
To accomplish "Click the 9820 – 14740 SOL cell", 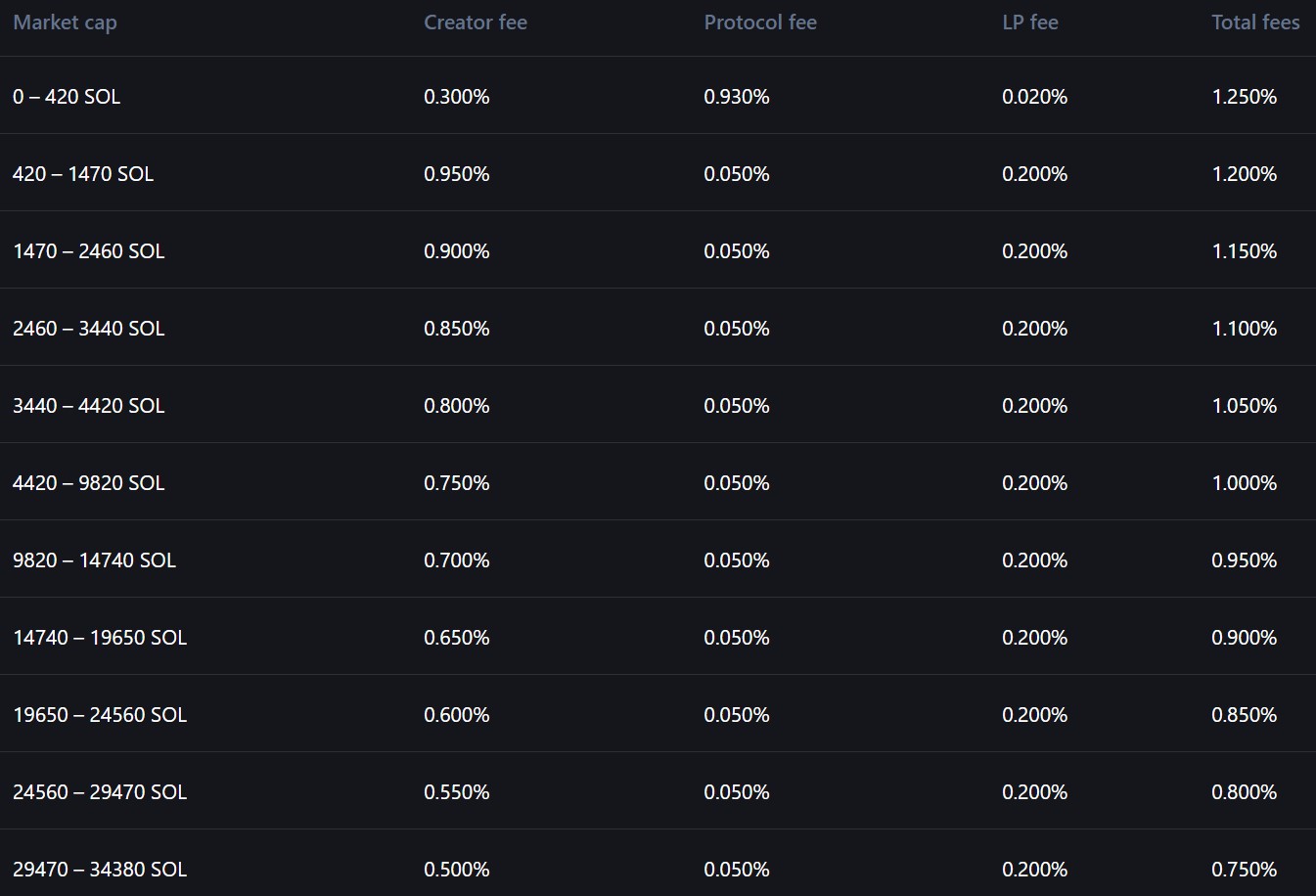I will tap(94, 560).
